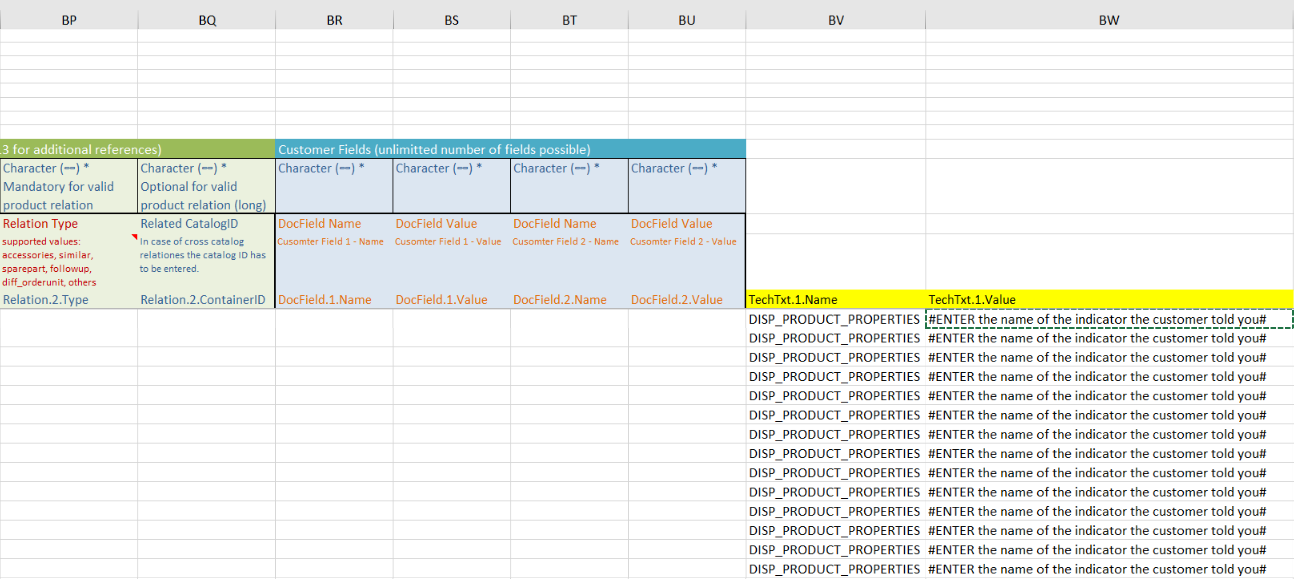Click the BV column header
Image resolution: width=1294 pixels, height=579 pixels.
[836, 20]
